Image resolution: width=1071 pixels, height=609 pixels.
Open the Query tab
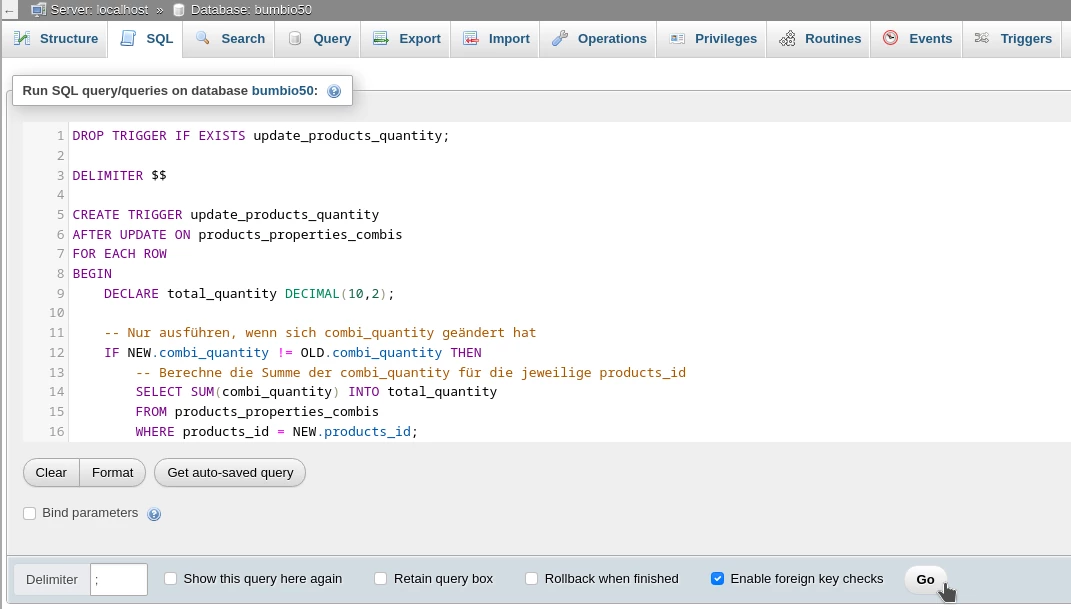319,39
